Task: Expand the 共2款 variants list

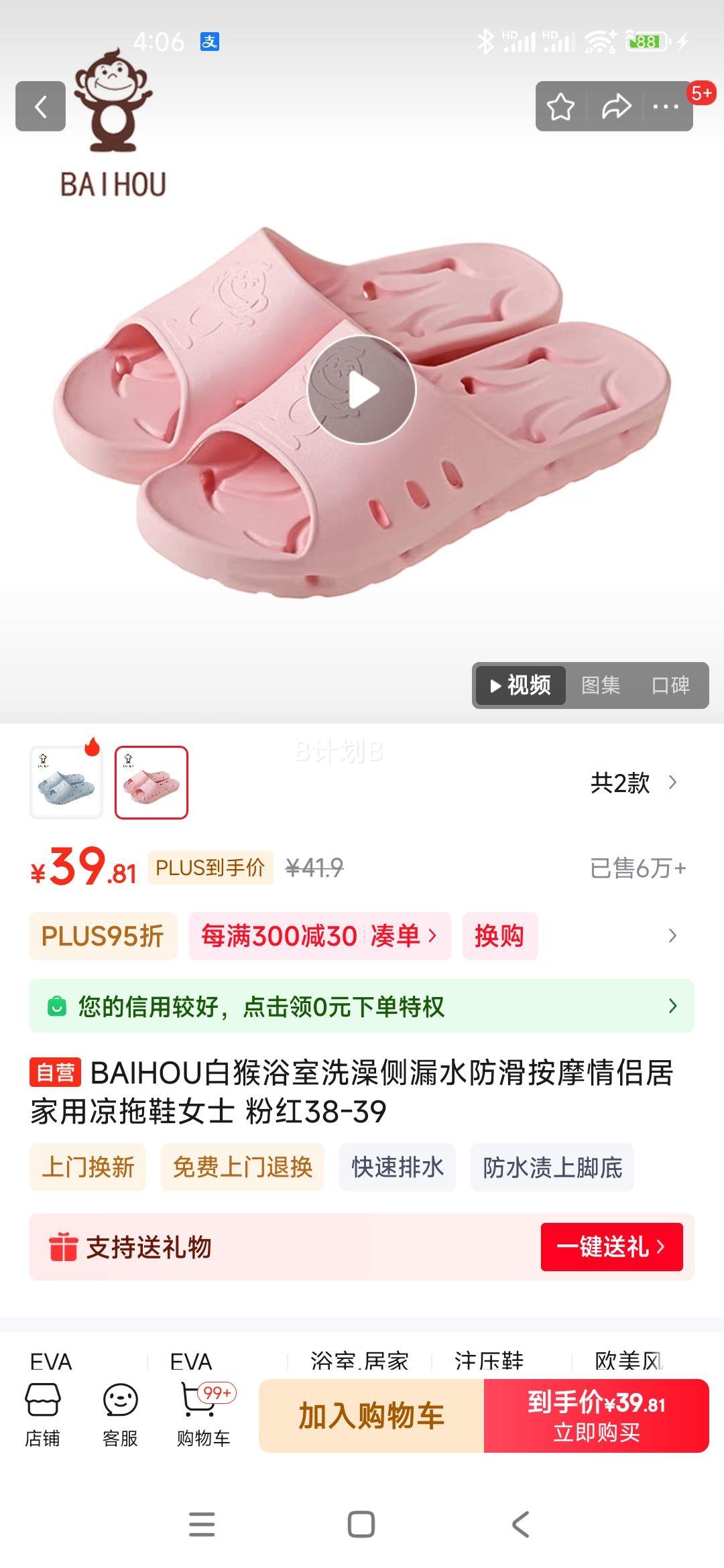Action: (633, 783)
